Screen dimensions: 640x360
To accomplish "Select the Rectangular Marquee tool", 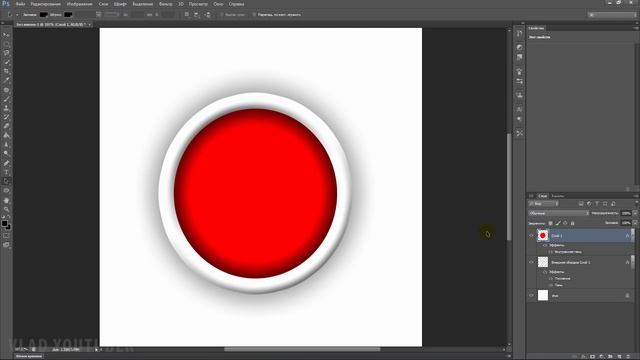I will point(6,44).
